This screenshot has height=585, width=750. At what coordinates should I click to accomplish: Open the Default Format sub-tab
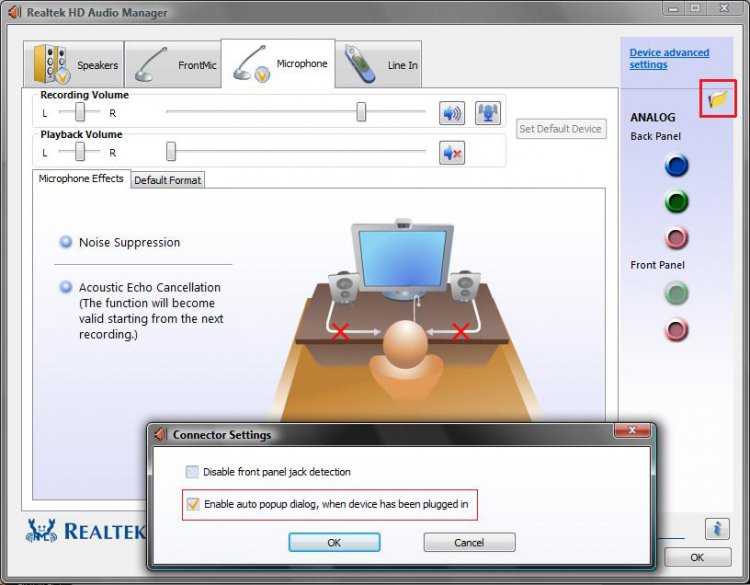click(x=167, y=180)
